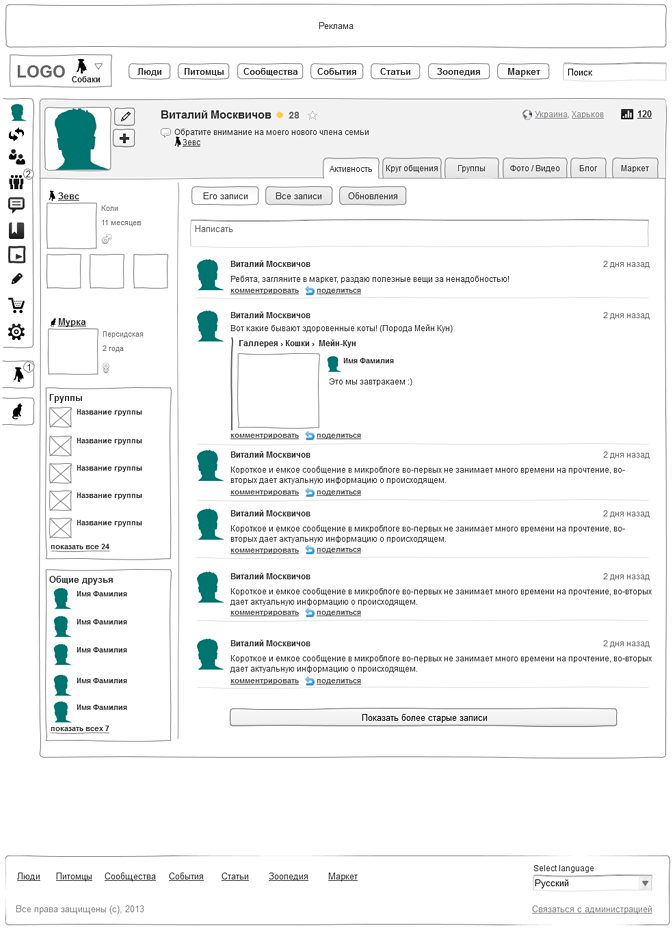672x930 pixels.
Task: Click the plus button beside avatar
Action: pos(125,138)
